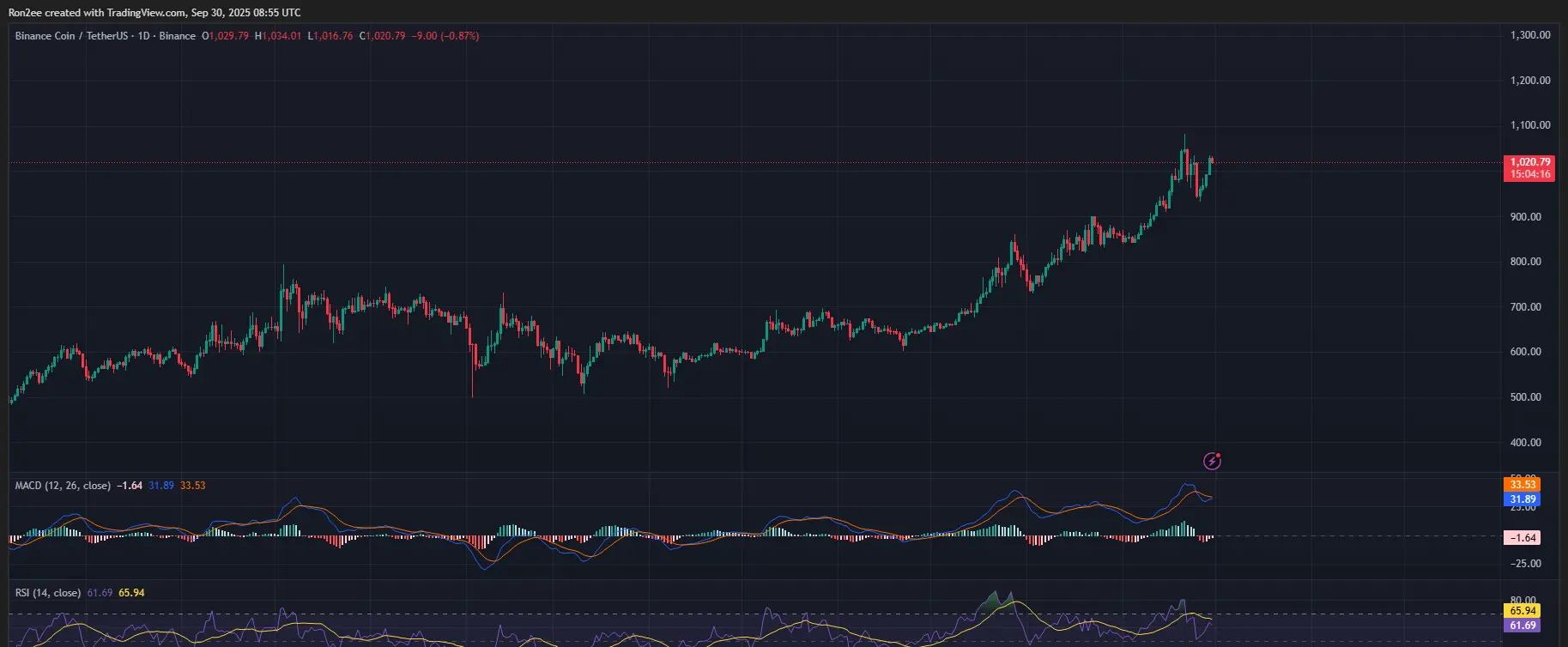1568x647 pixels.
Task: Click the −1.64 histogram tag on MACD axis
Action: 1522,538
